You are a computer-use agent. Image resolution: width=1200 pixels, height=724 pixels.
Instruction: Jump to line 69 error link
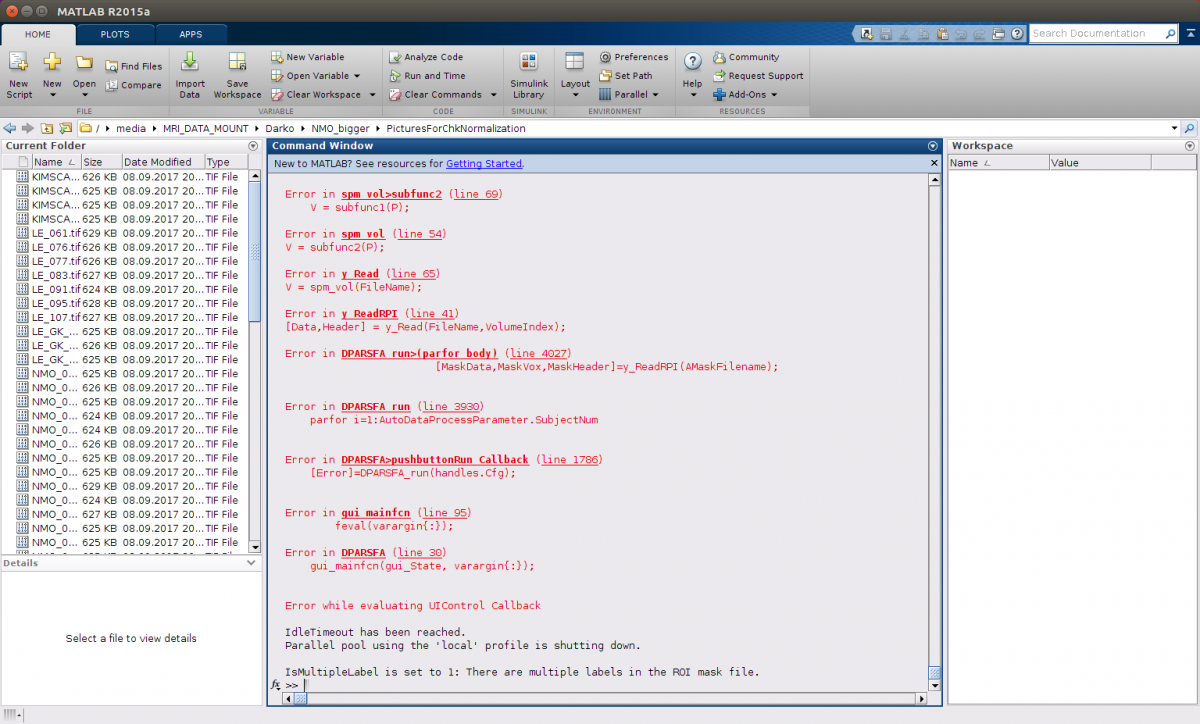point(476,194)
